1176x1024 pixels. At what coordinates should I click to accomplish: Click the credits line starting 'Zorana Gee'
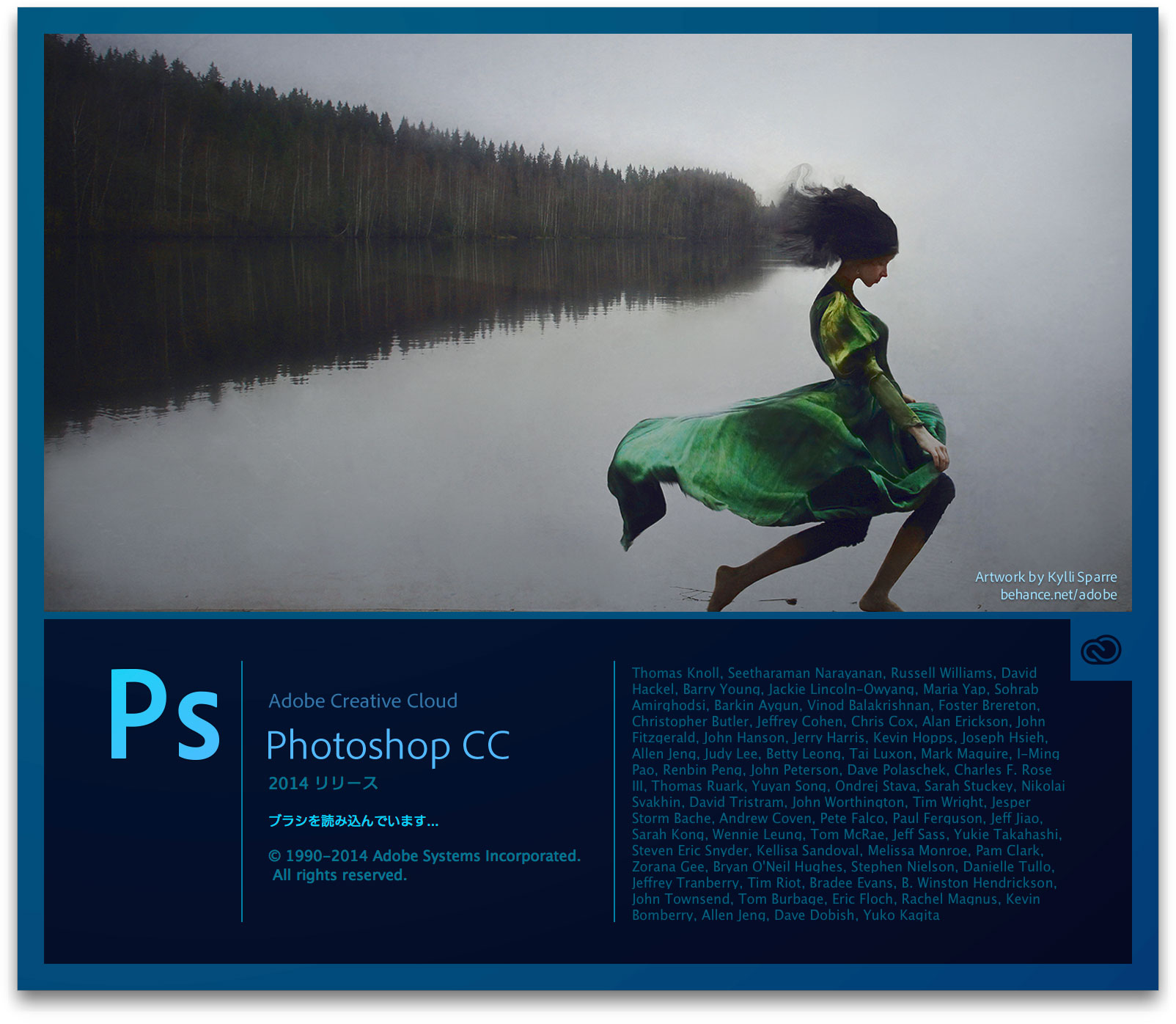point(843,867)
